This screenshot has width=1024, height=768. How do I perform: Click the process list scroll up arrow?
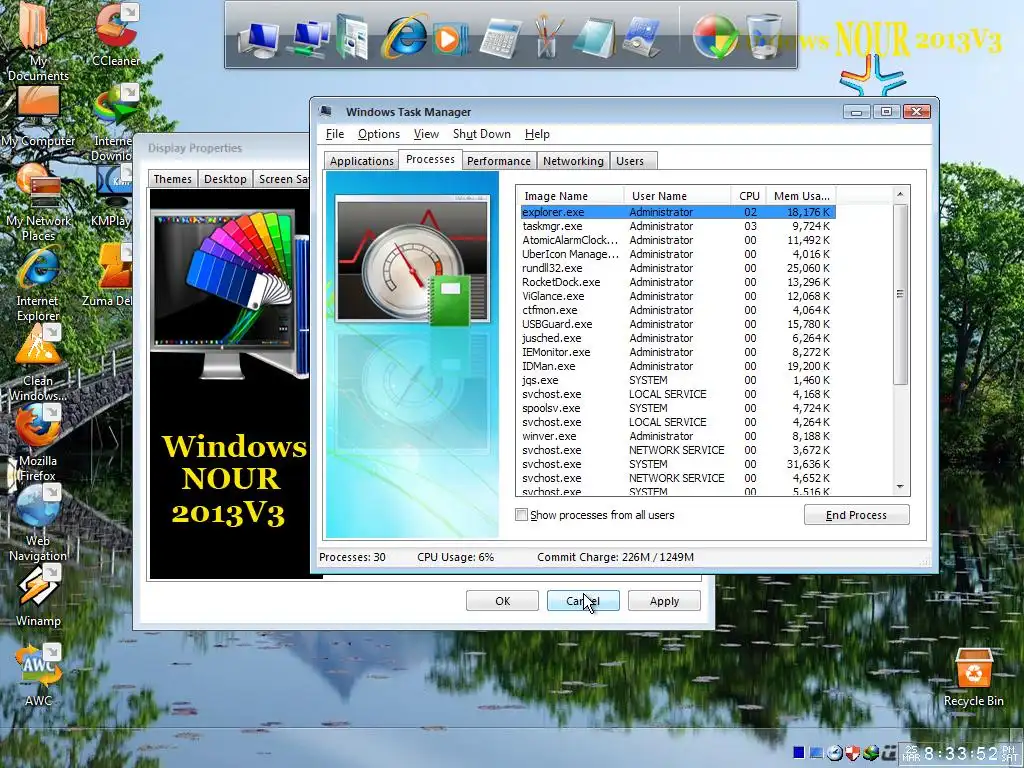pyautogui.click(x=900, y=195)
